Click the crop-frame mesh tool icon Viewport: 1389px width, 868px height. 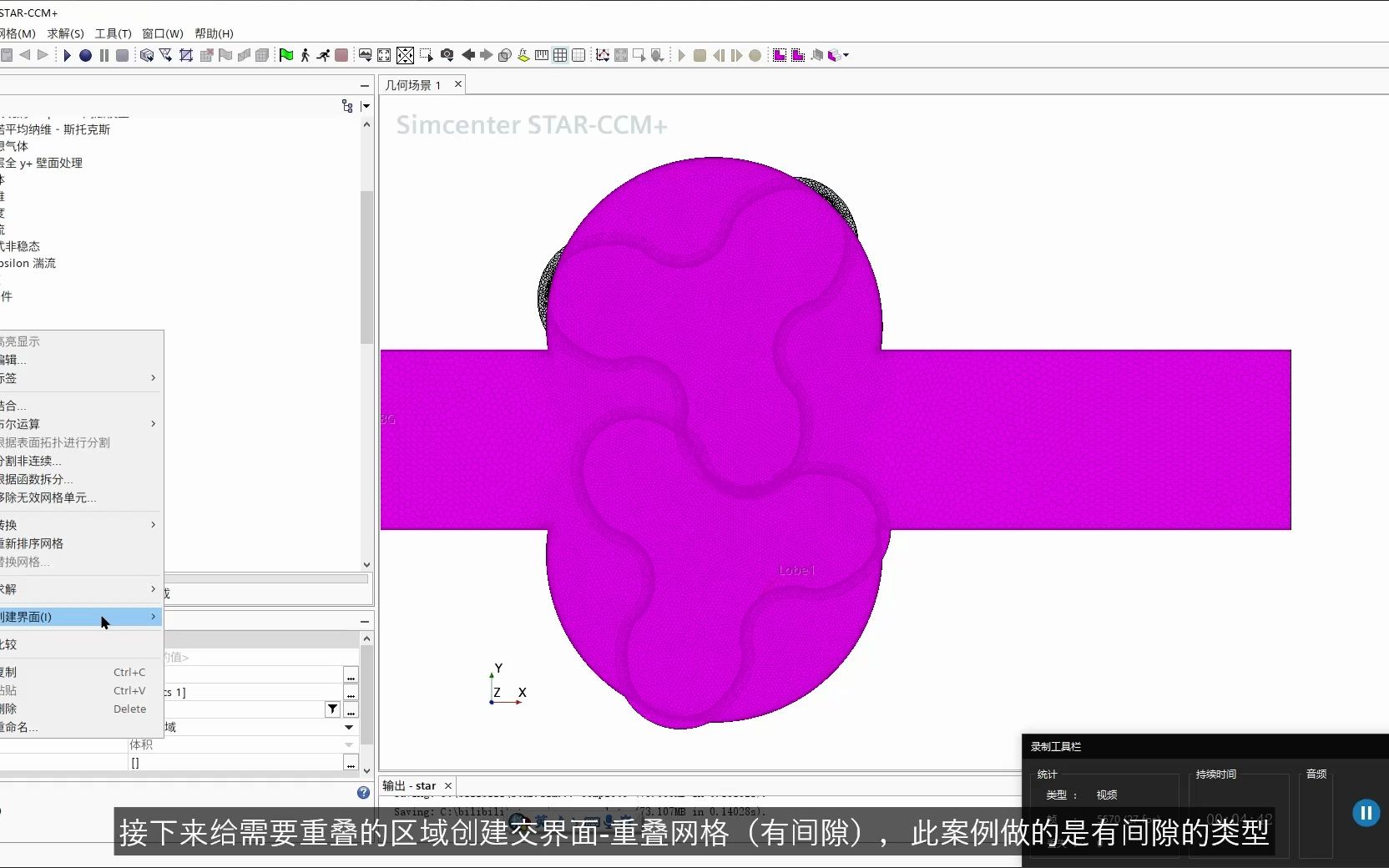click(186, 55)
